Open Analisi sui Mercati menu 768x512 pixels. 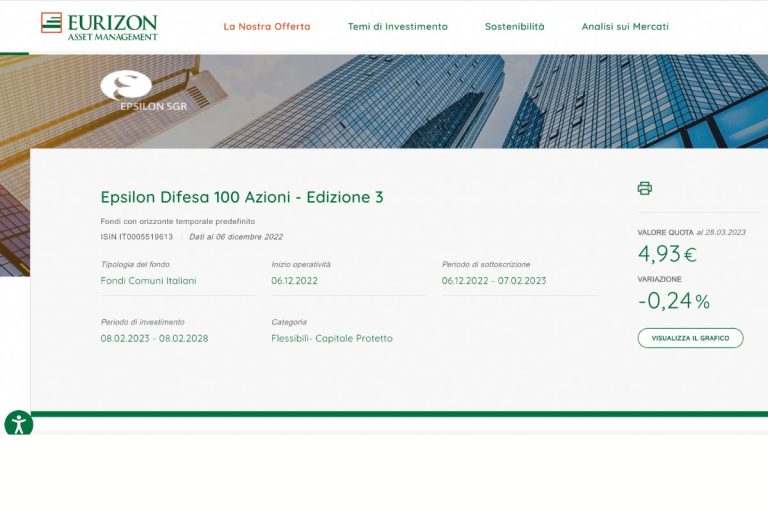[625, 26]
